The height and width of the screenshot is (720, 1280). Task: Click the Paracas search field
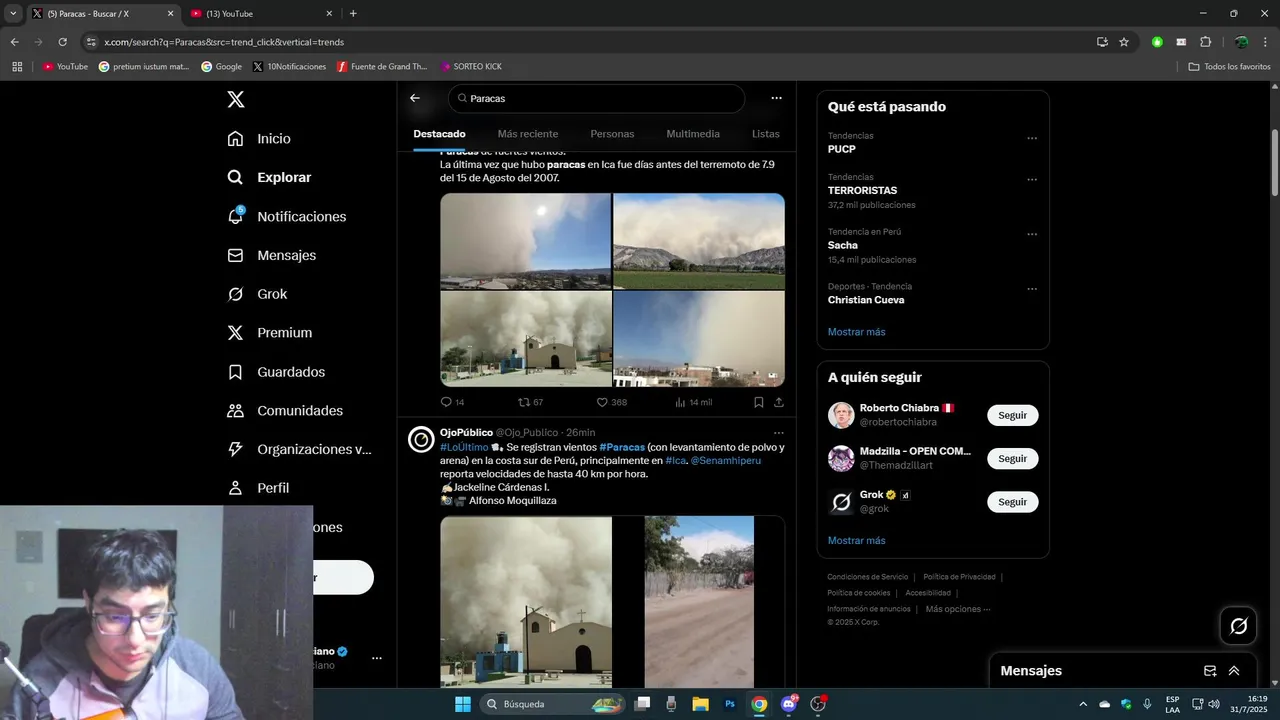(x=597, y=98)
